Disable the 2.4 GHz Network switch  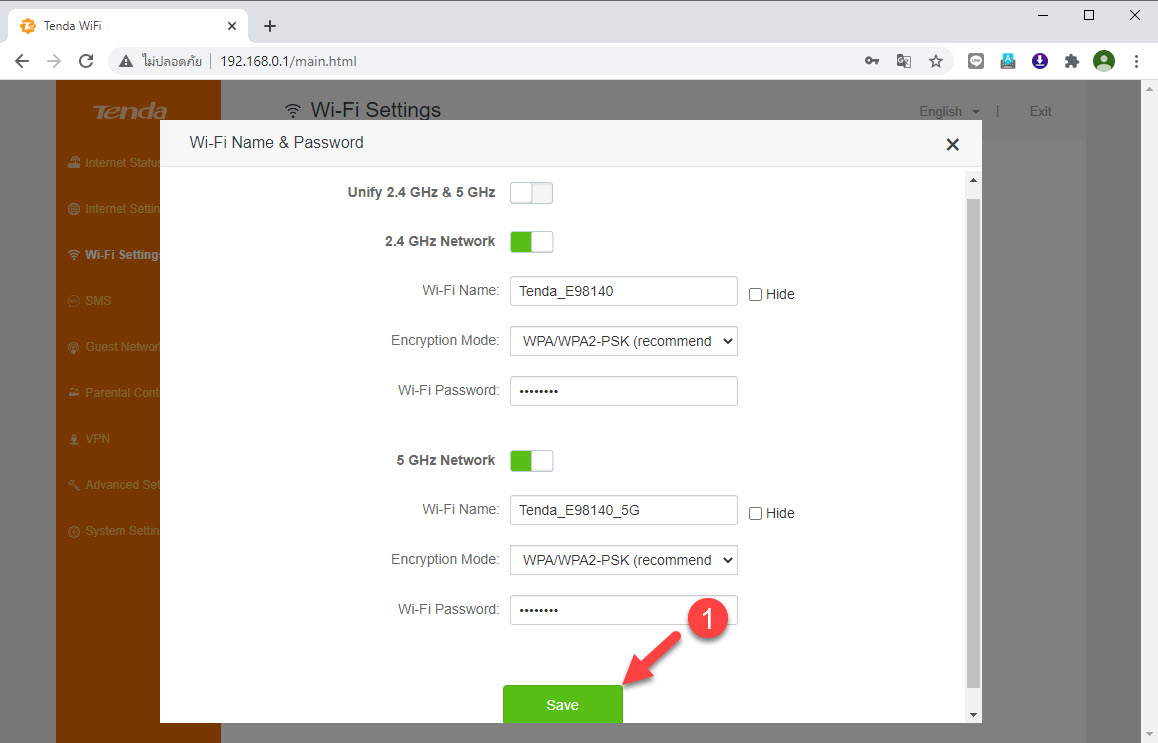coord(531,242)
